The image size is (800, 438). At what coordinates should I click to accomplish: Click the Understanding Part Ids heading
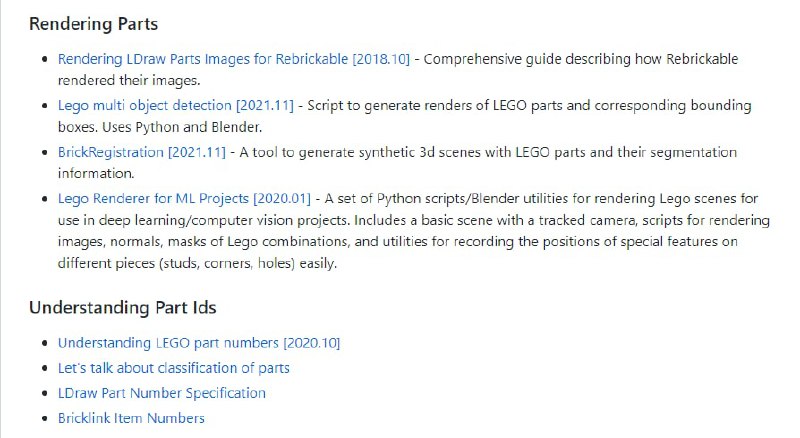[x=122, y=307]
